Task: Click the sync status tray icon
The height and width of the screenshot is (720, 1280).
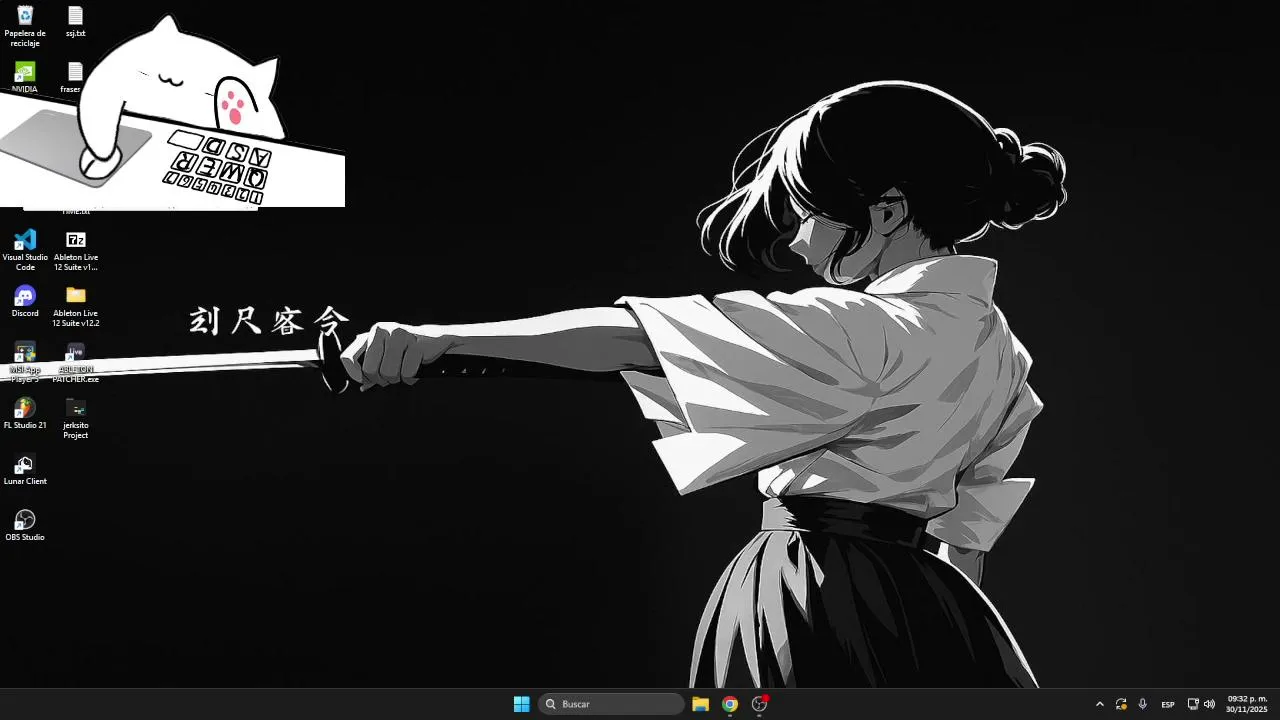Action: [1121, 704]
